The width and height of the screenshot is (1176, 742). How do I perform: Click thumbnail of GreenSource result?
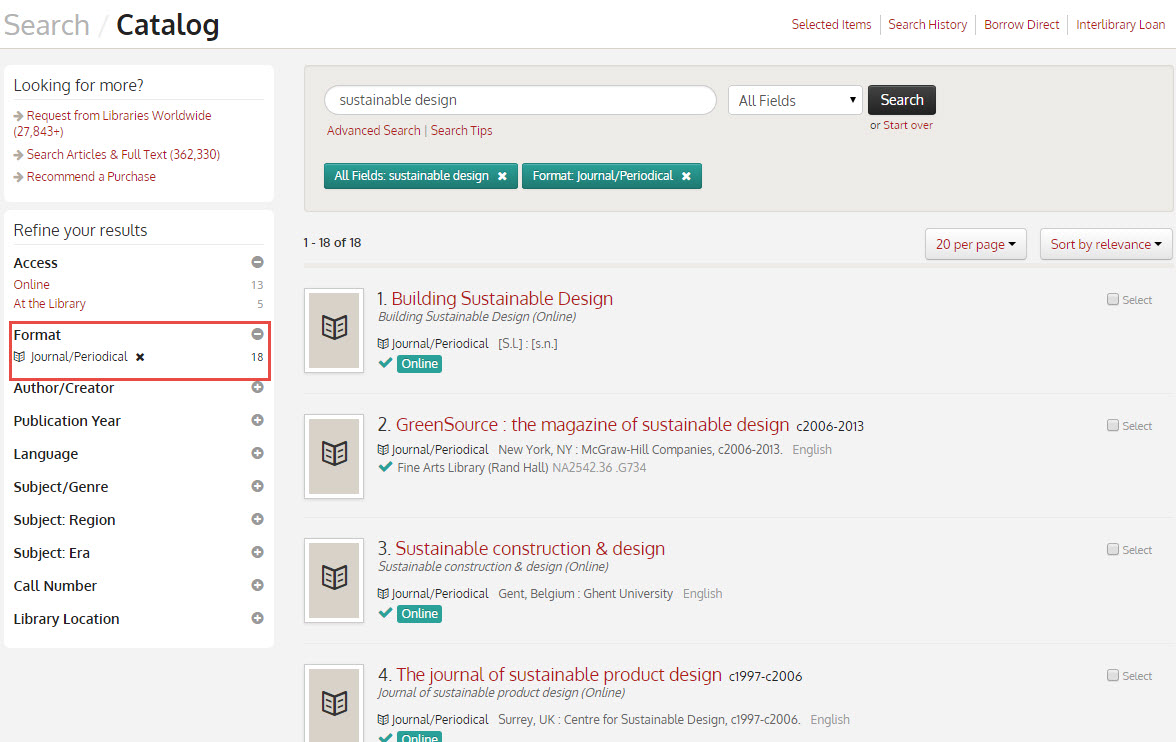click(334, 456)
